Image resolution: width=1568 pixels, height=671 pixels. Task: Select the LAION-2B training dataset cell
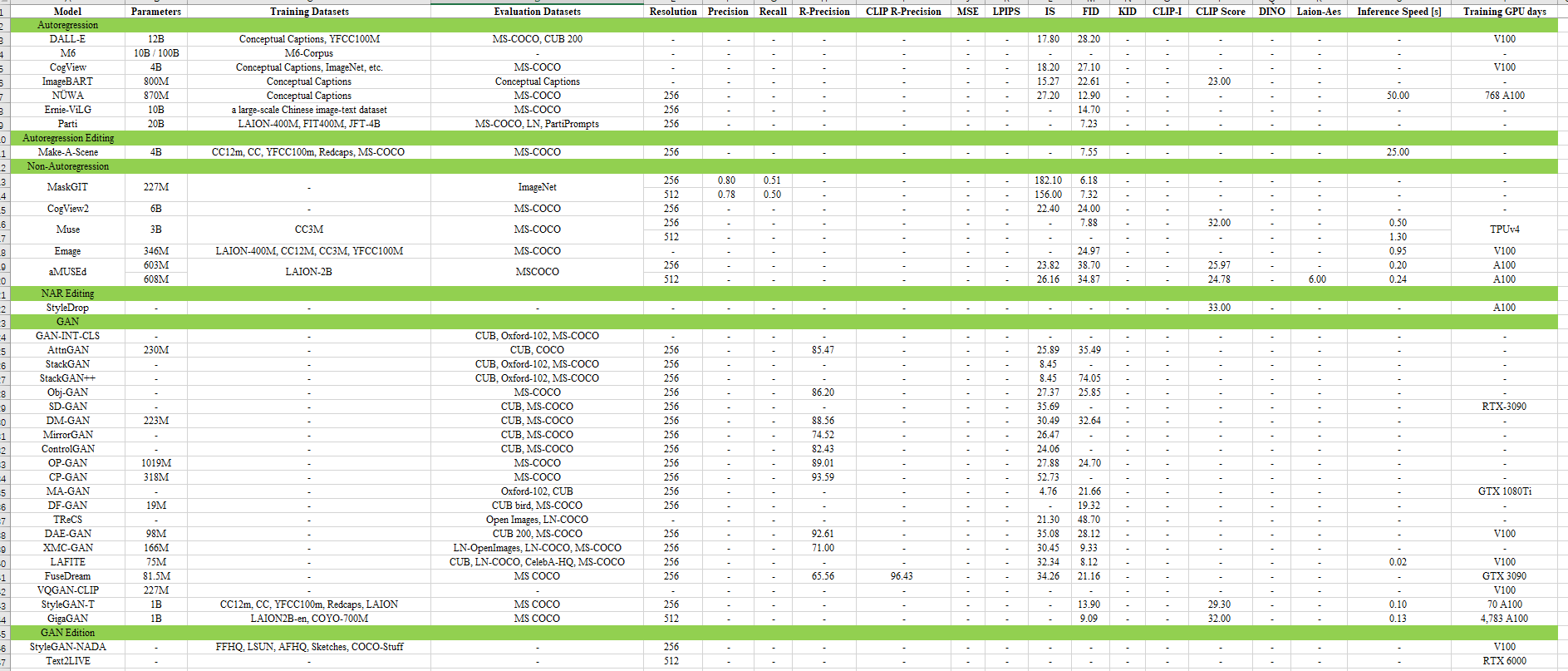point(309,272)
